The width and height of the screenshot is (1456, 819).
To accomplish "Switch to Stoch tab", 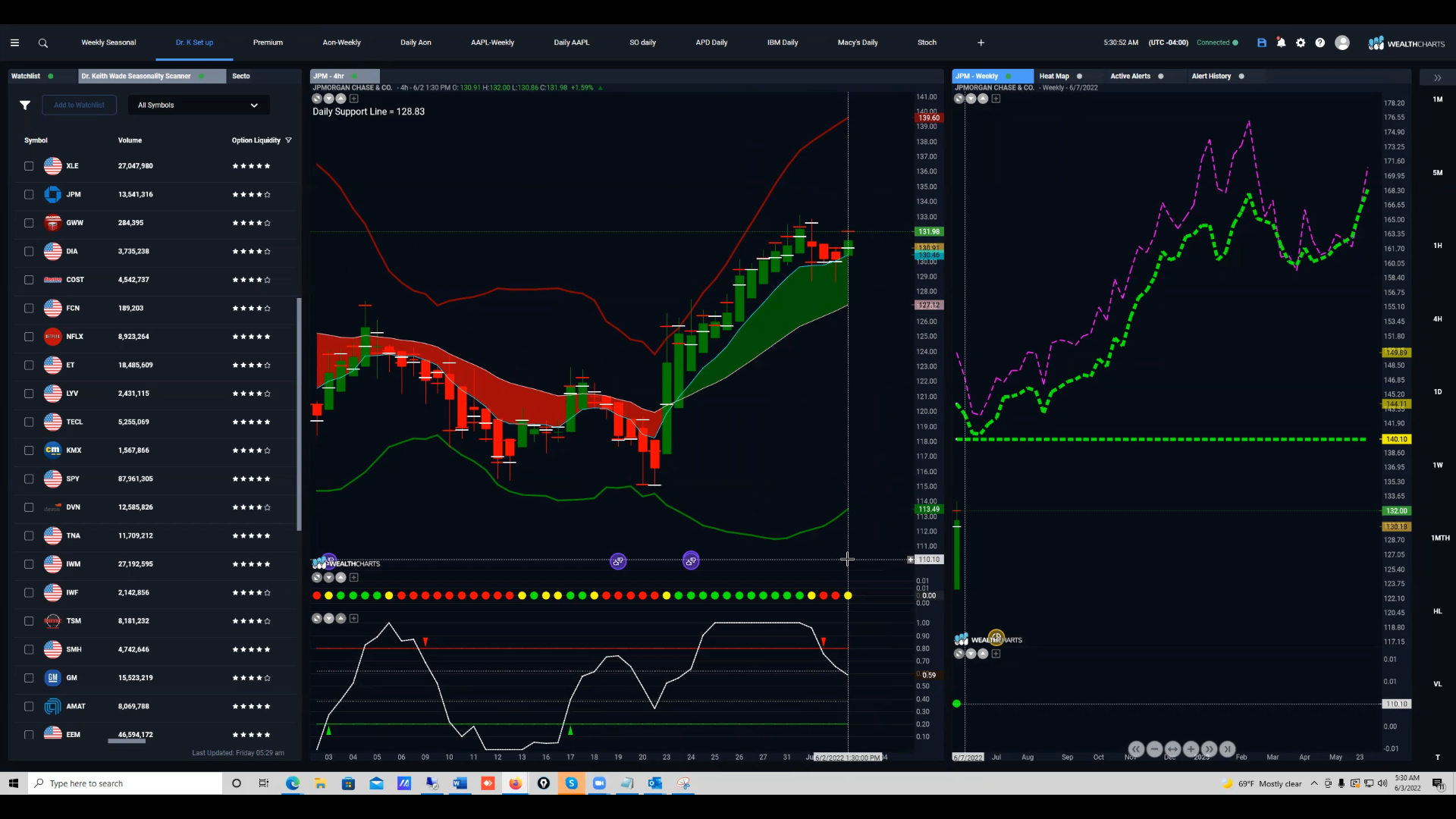I will [x=927, y=42].
